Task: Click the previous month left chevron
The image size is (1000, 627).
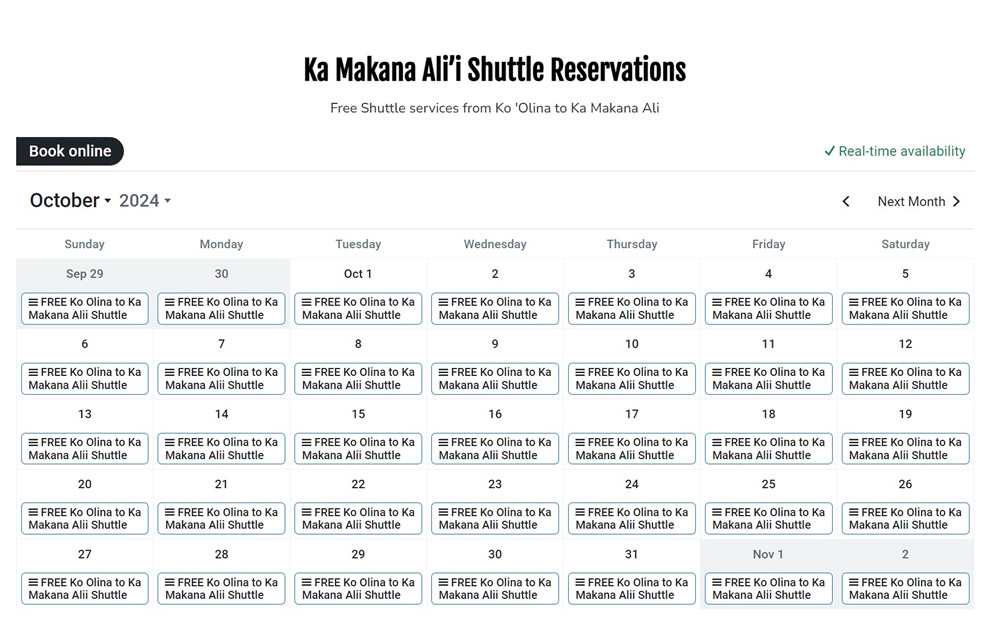Action: click(x=846, y=201)
